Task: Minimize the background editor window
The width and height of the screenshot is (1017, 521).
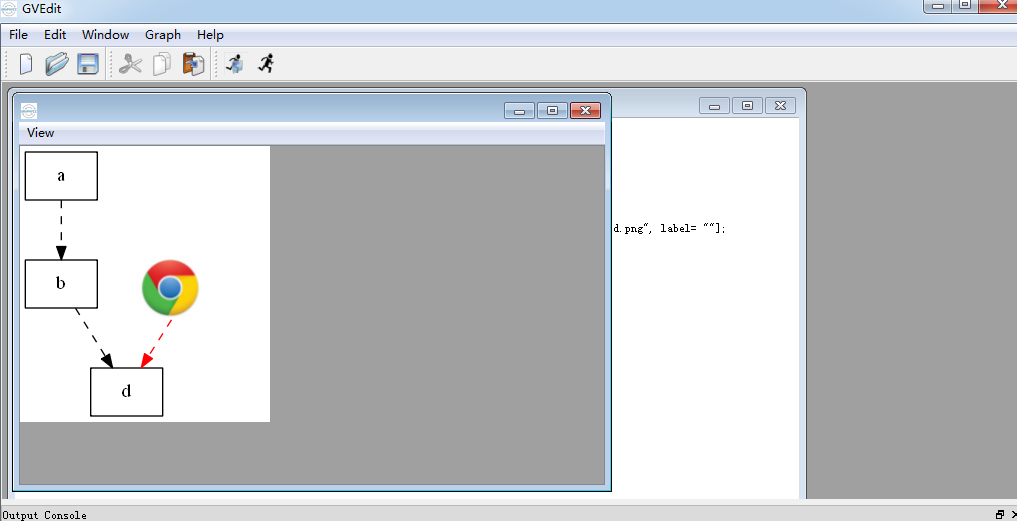Action: pyautogui.click(x=714, y=106)
